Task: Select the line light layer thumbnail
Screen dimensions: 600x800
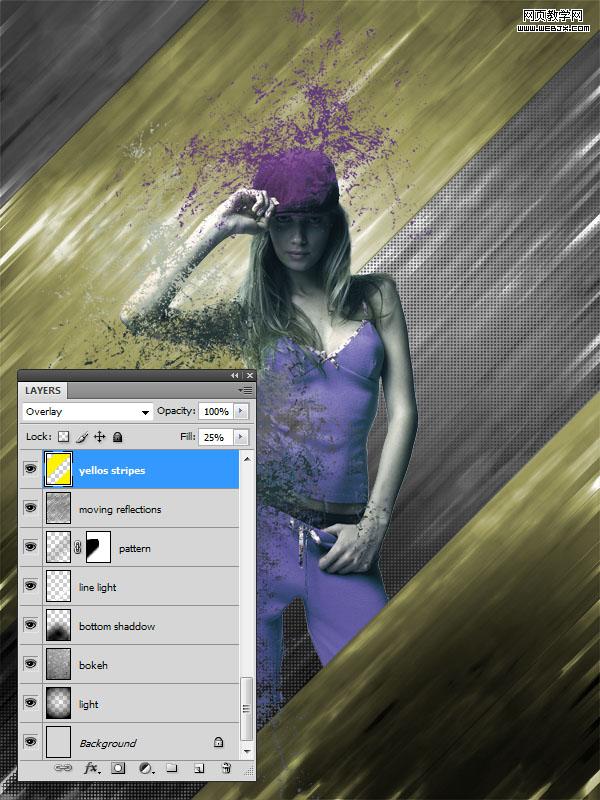Action: pyautogui.click(x=59, y=586)
